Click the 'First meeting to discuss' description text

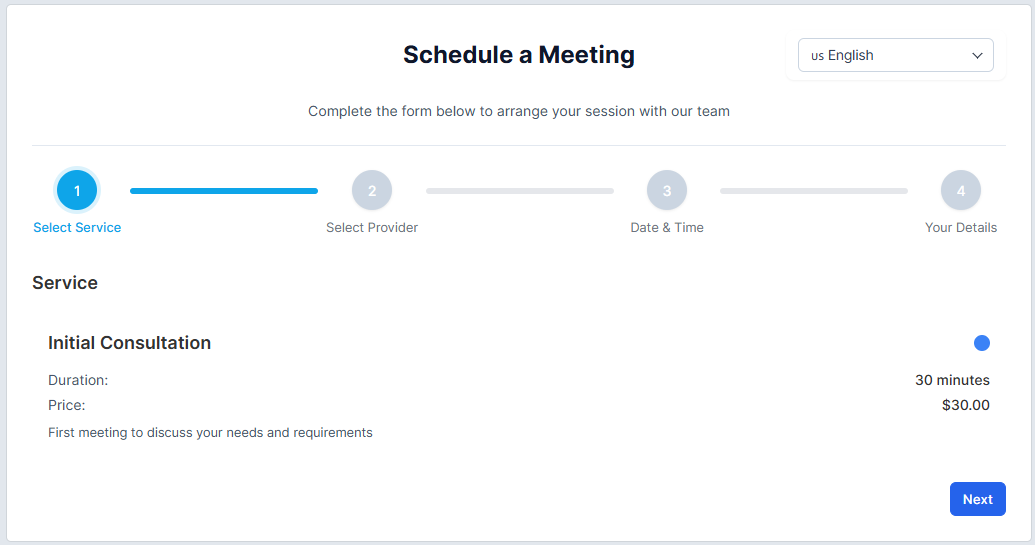coord(210,433)
